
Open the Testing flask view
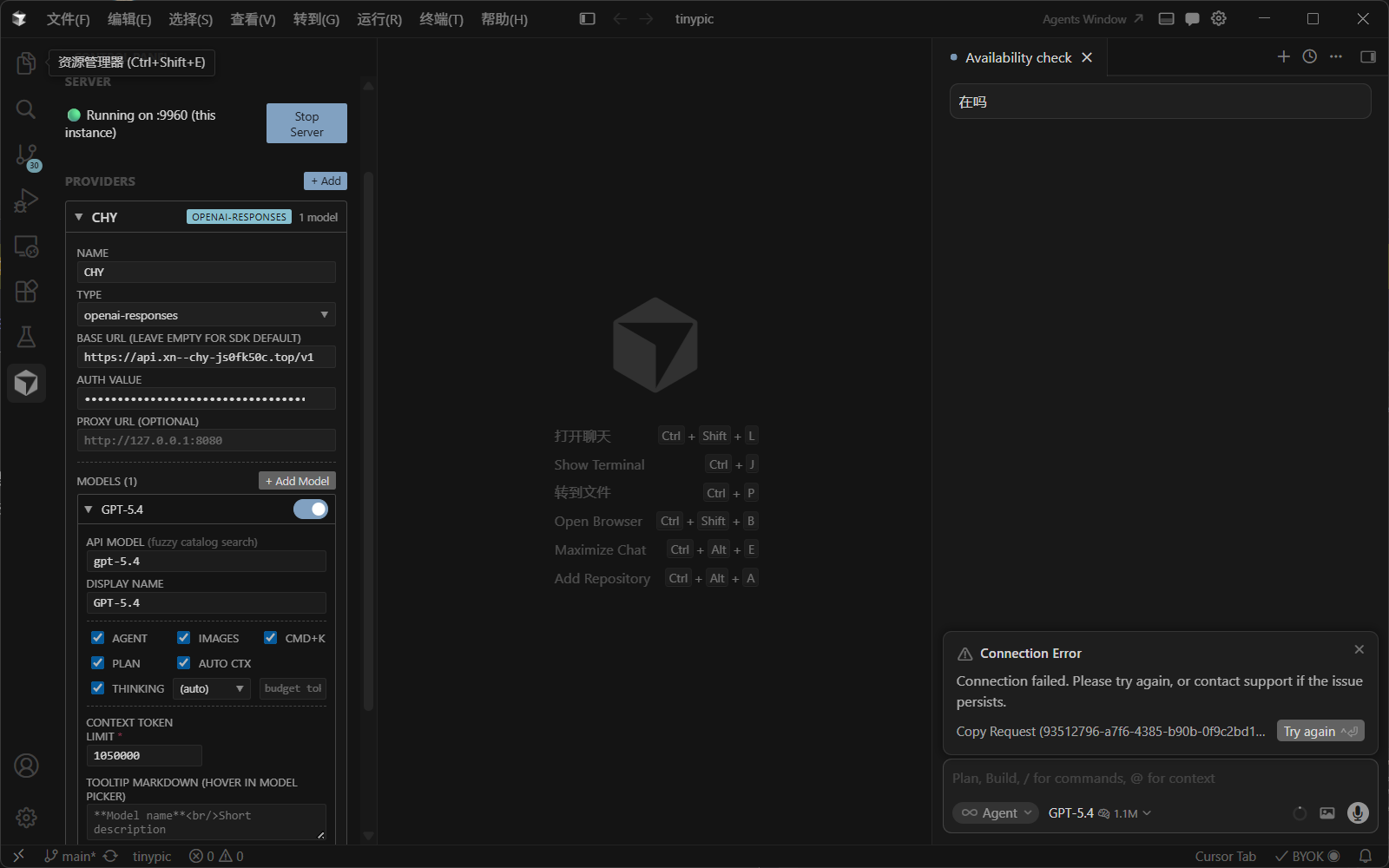(x=26, y=337)
